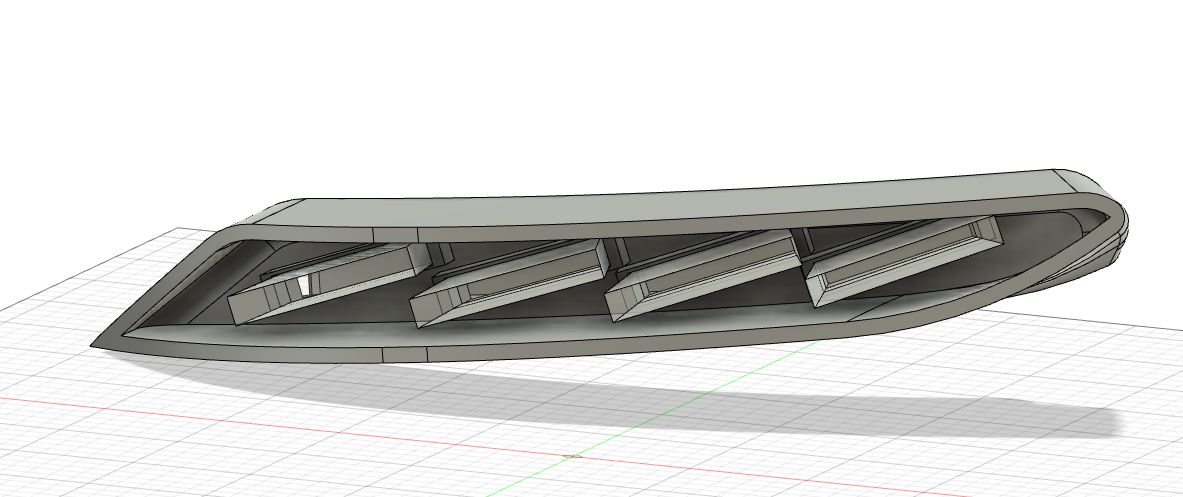The height and width of the screenshot is (497, 1183).
Task: Select the louver nearest the rounded end
Action: [x=905, y=260]
